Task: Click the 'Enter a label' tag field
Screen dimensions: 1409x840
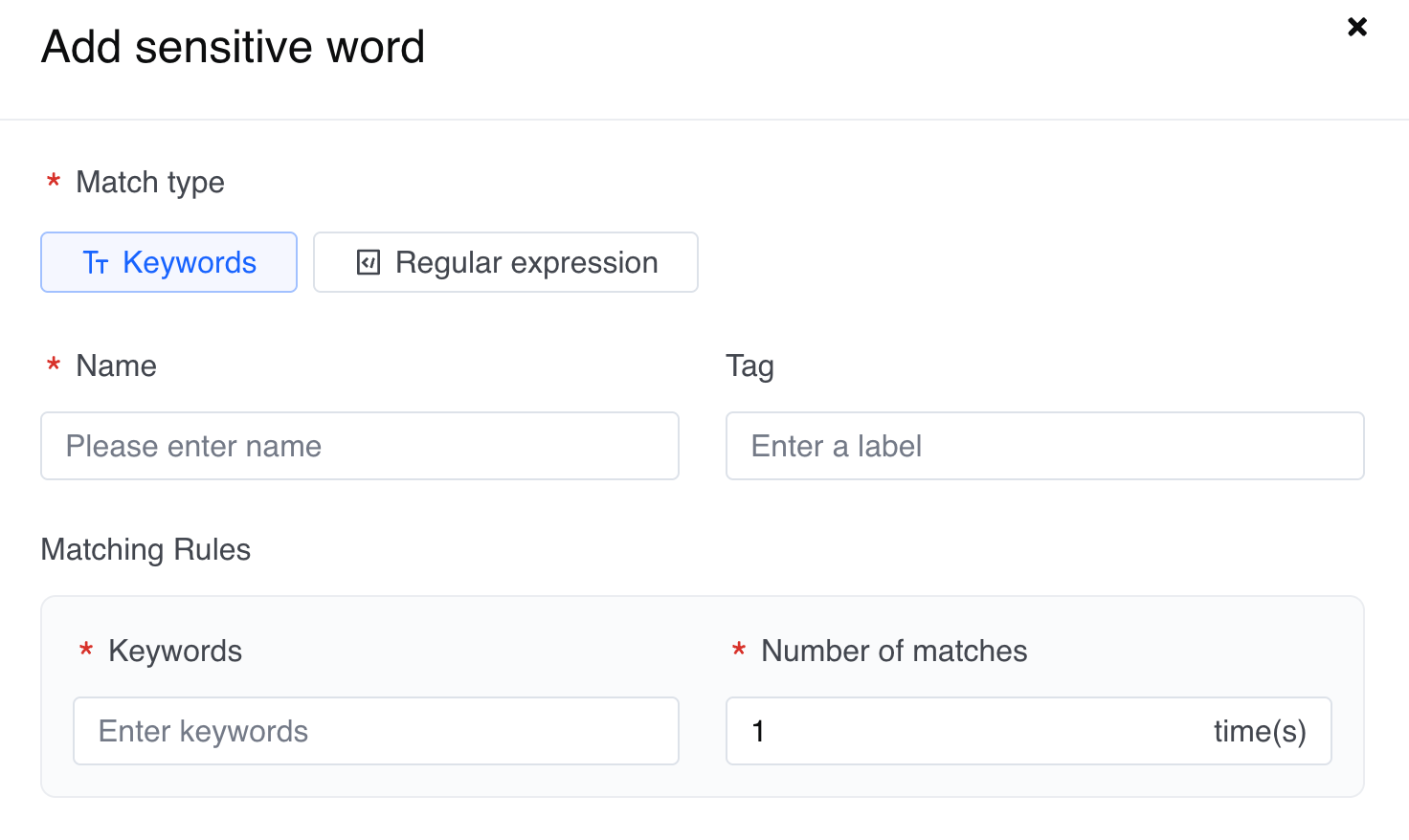Action: pyautogui.click(x=1044, y=446)
